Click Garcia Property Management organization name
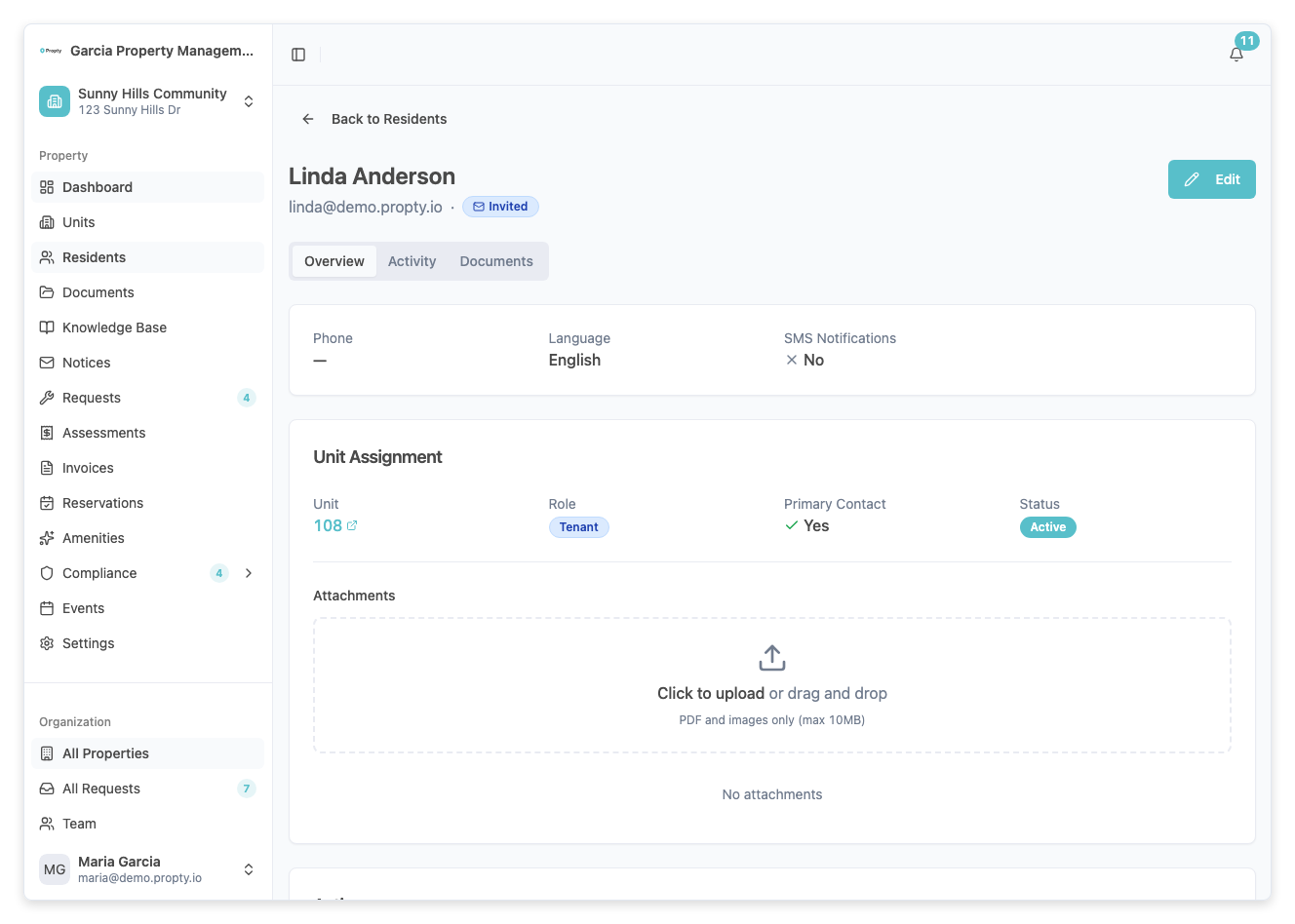This screenshot has width=1295, height=924. [x=162, y=51]
